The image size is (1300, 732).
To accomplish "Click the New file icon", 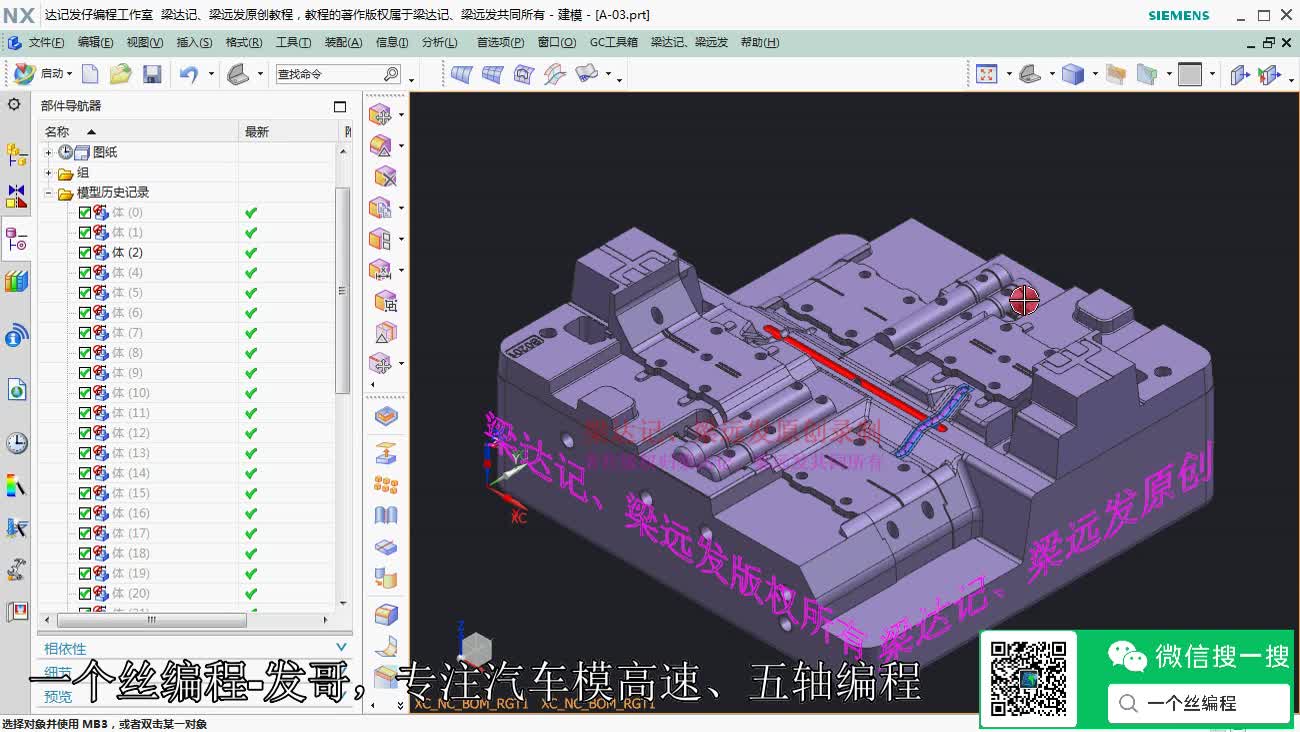I will pos(90,74).
